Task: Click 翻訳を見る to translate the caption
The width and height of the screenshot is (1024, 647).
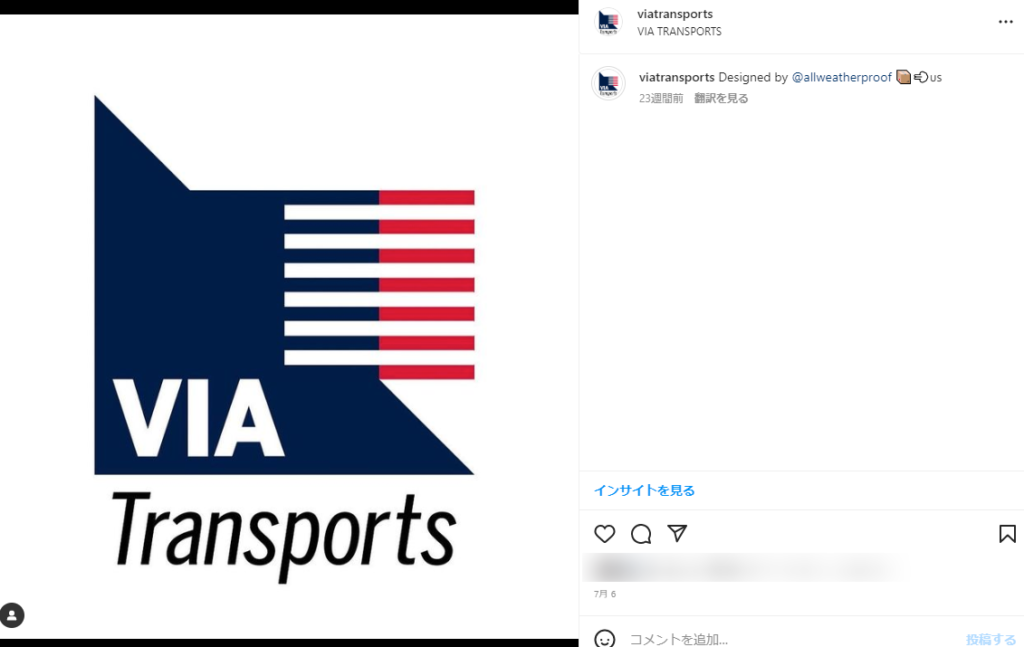Action: 721,98
